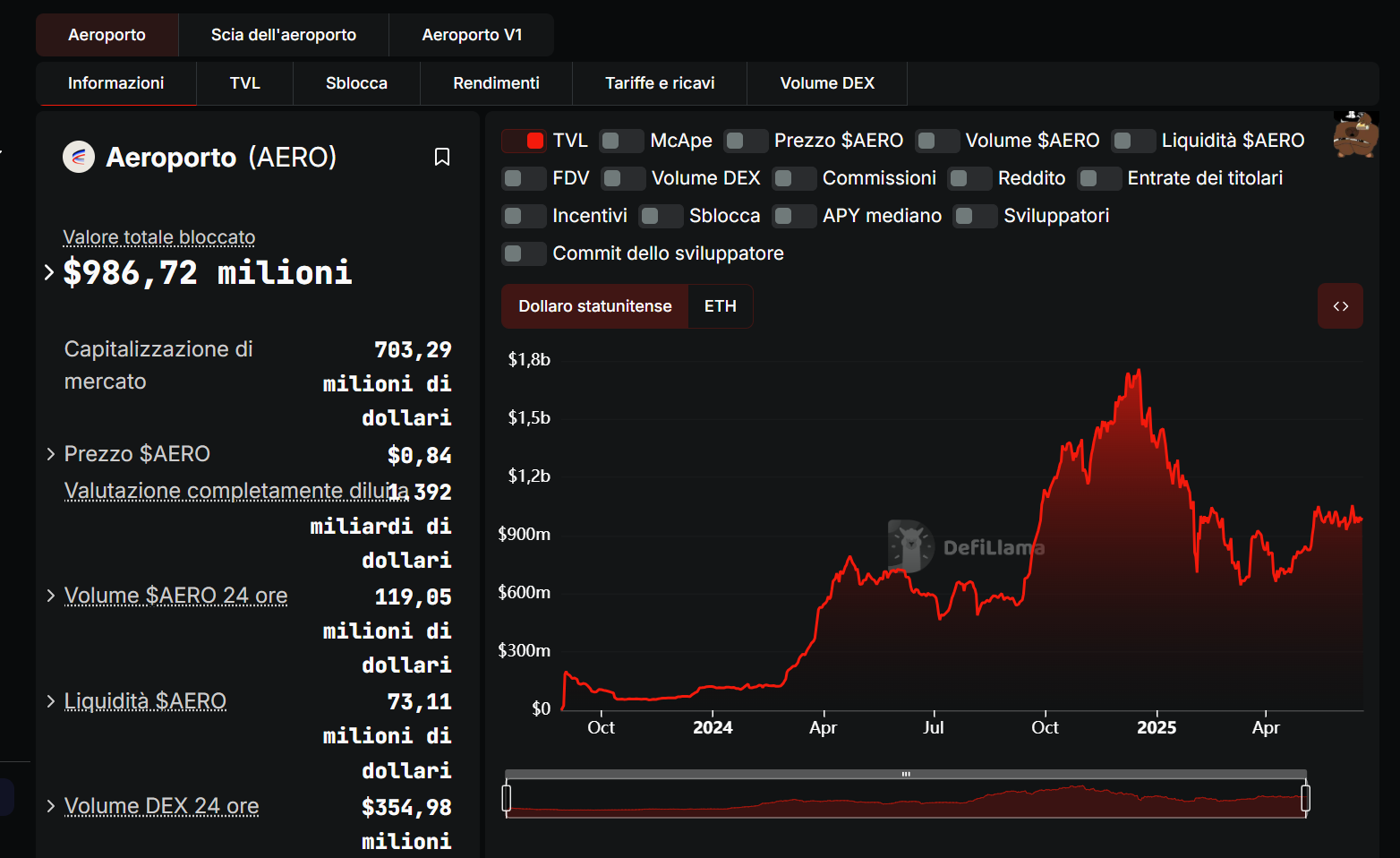Viewport: 1400px width, 858px height.
Task: Switch on the Reddito toggle
Action: (x=969, y=178)
